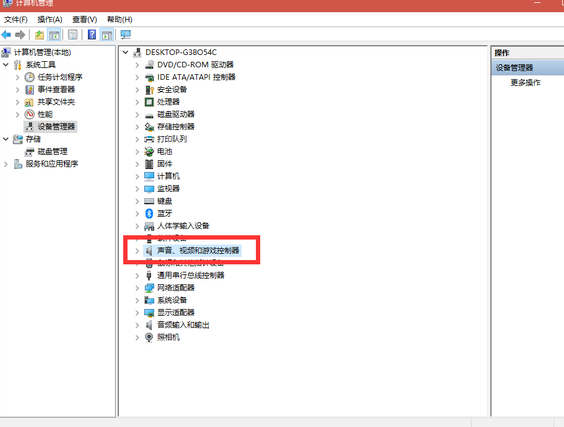Image resolution: width=564 pixels, height=427 pixels.
Task: Click the 电池 battery device icon
Action: point(149,151)
